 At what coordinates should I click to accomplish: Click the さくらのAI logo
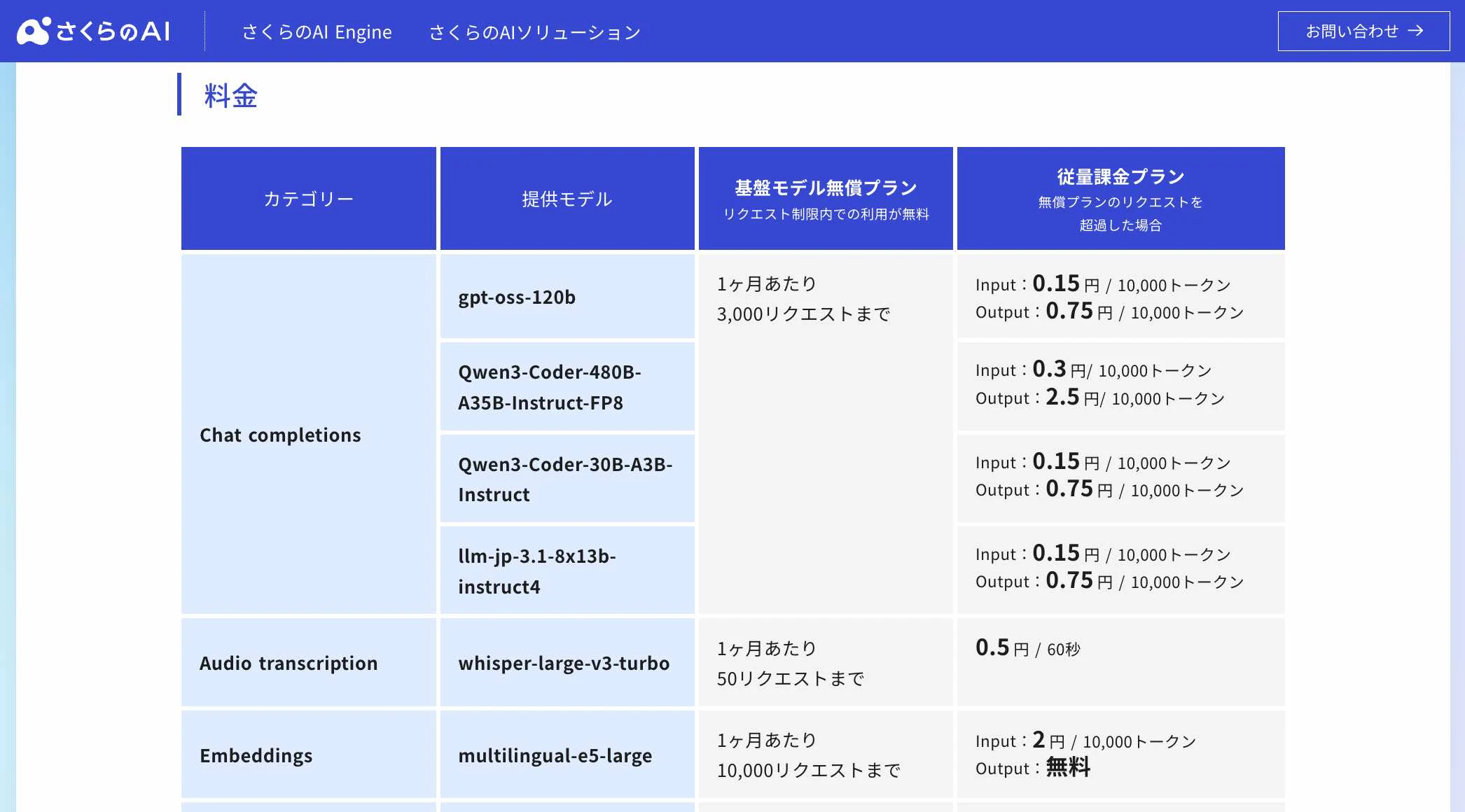pyautogui.click(x=93, y=31)
